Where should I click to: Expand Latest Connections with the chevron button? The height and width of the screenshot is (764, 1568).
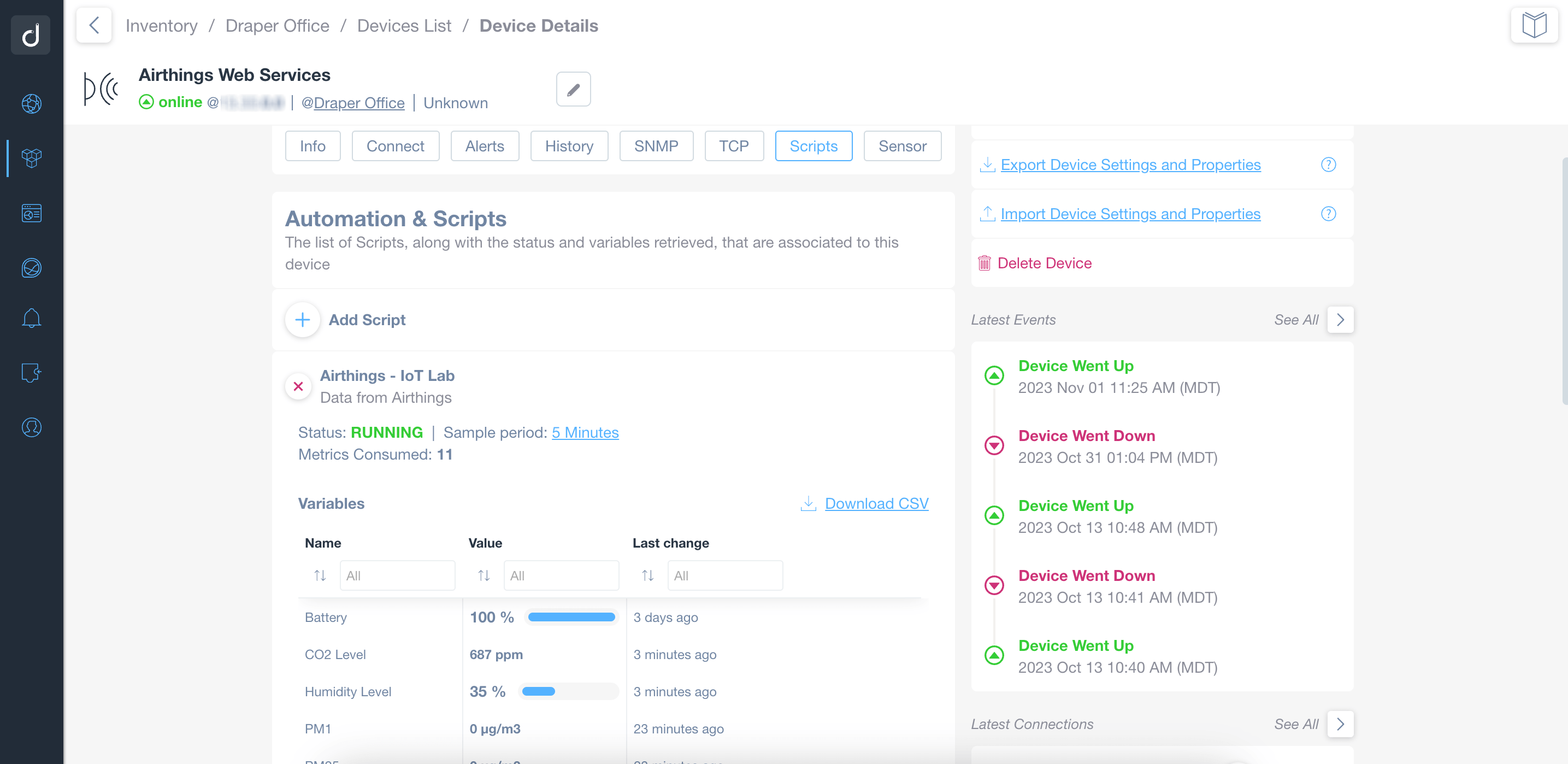(x=1340, y=725)
